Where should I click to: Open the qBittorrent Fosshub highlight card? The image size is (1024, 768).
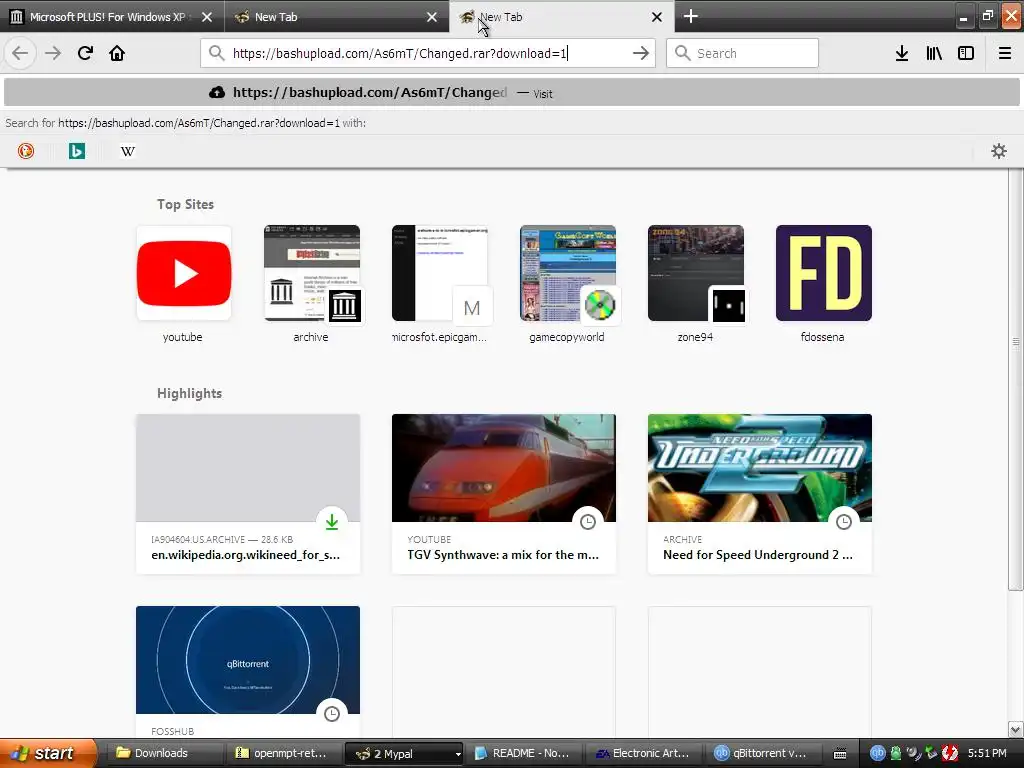click(248, 673)
